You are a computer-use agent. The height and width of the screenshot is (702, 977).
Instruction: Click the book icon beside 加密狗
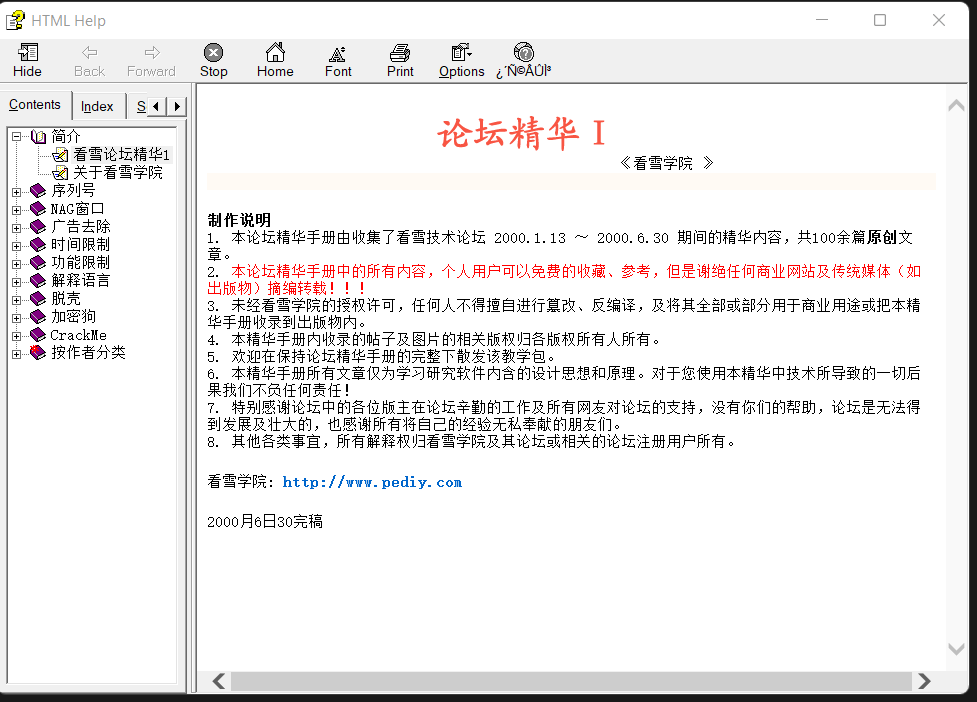[38, 317]
